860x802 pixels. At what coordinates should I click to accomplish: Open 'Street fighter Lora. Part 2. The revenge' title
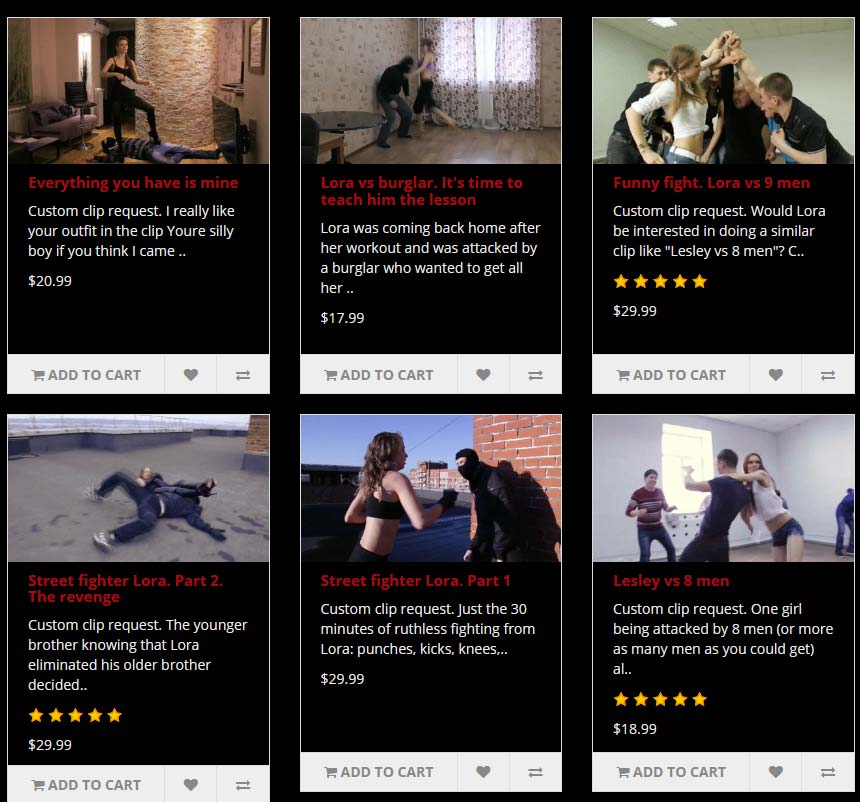point(126,589)
